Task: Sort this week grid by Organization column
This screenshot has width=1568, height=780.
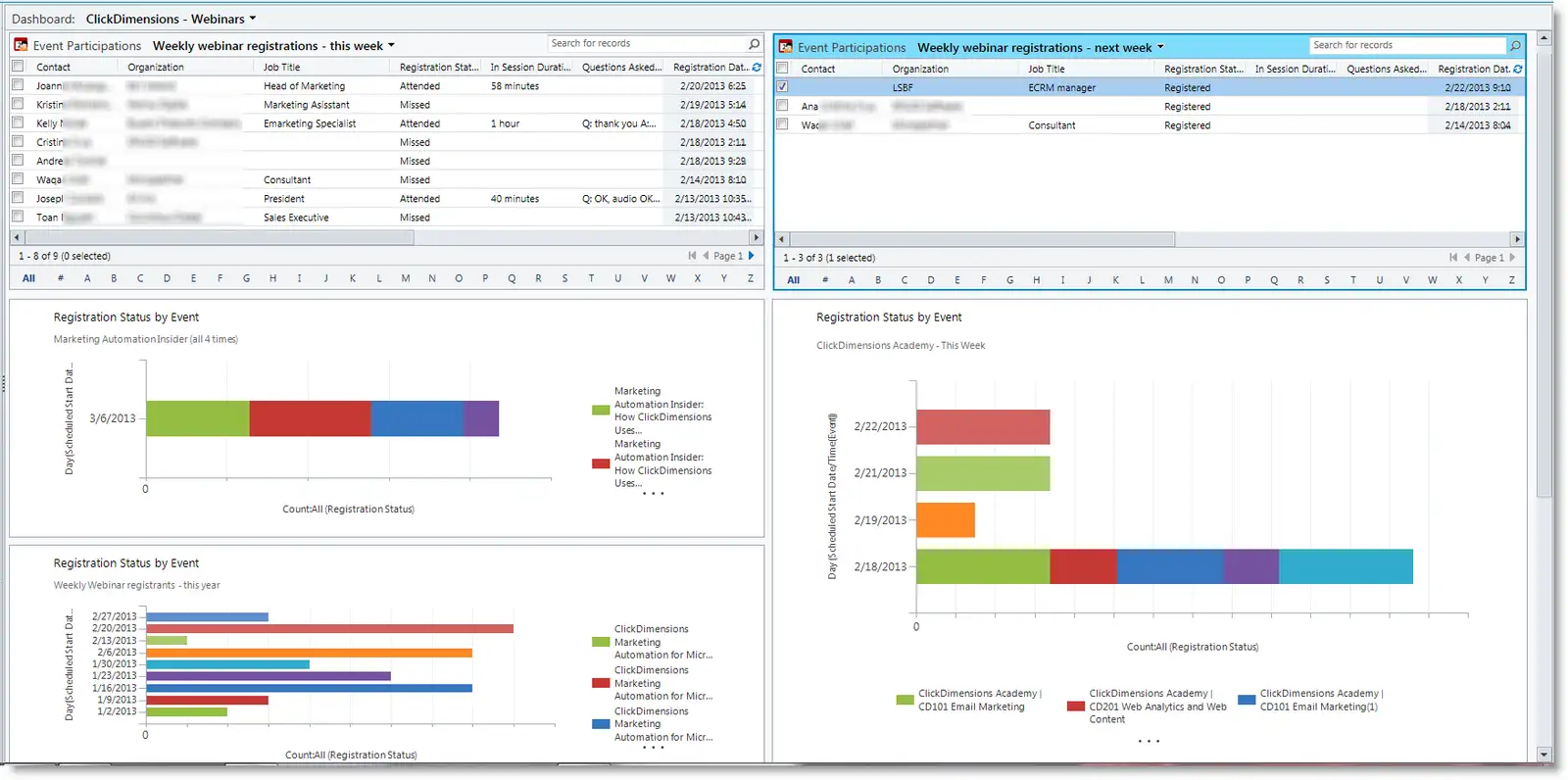Action: click(156, 68)
